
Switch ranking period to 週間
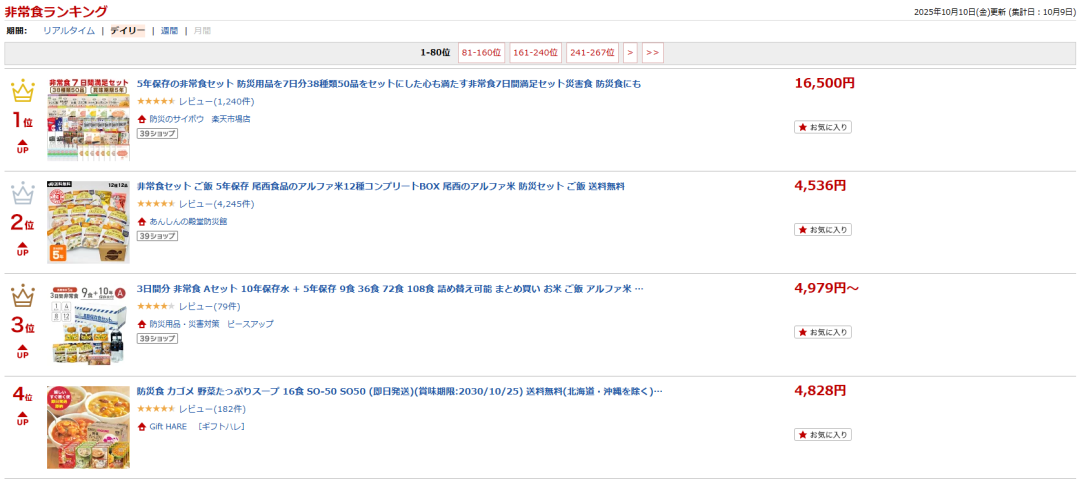[x=169, y=31]
